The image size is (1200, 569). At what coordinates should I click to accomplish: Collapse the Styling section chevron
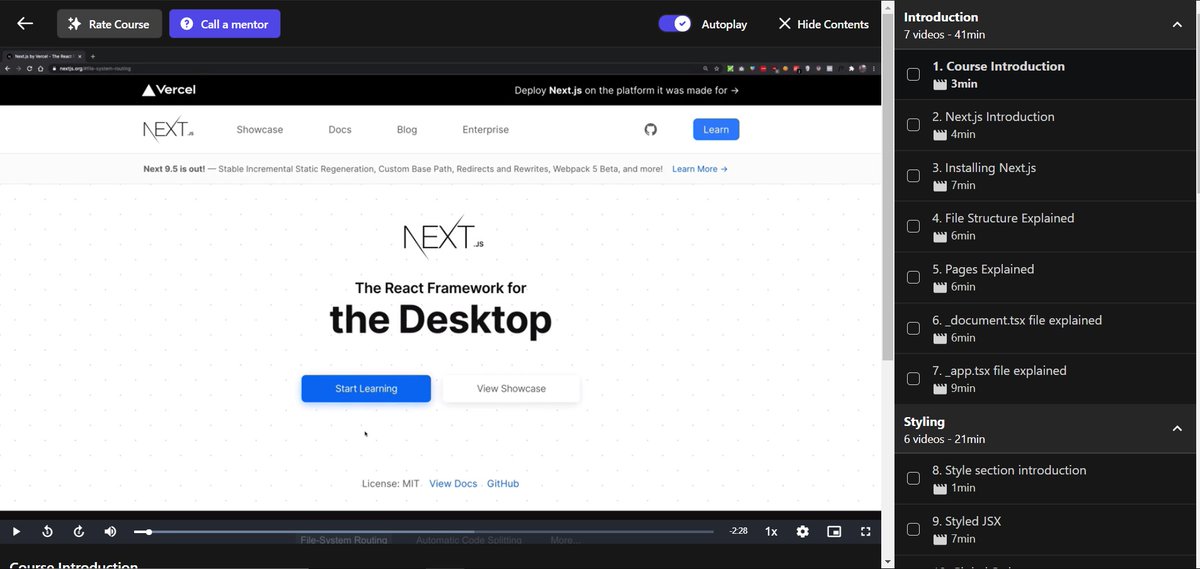click(x=1176, y=429)
